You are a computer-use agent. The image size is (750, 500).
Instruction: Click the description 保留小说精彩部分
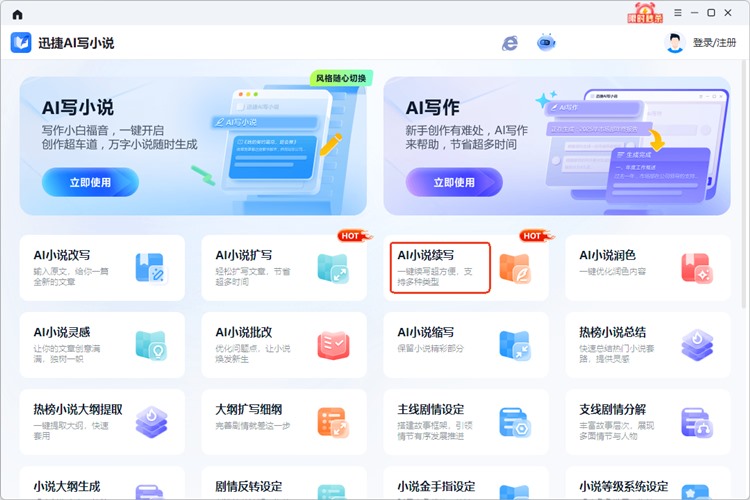pos(430,348)
